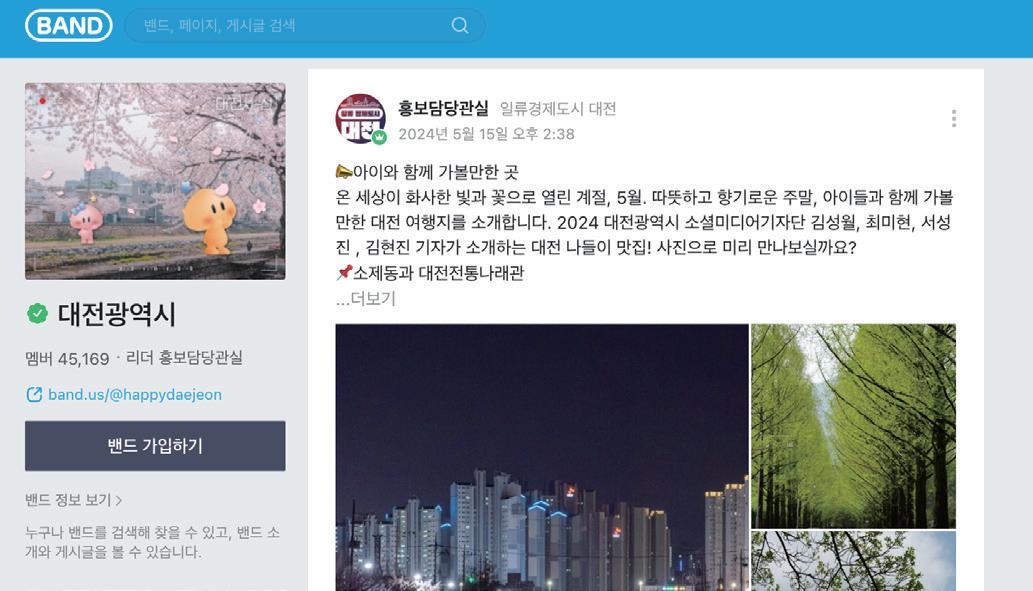Screen dimensions: 1033x591
Task: Open the green tree-lined path photo
Action: [853, 426]
